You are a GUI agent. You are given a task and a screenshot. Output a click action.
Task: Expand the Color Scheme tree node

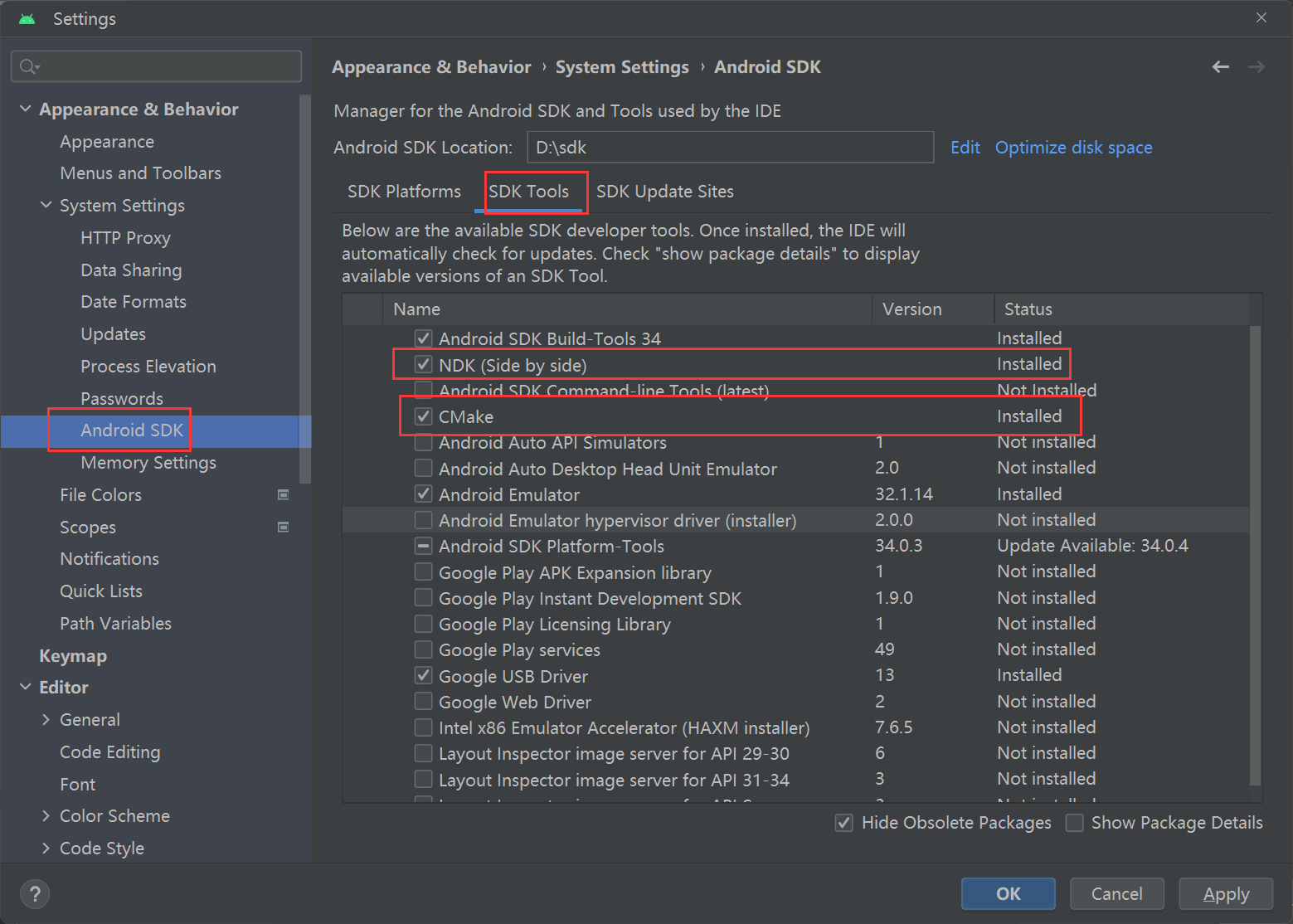(46, 816)
